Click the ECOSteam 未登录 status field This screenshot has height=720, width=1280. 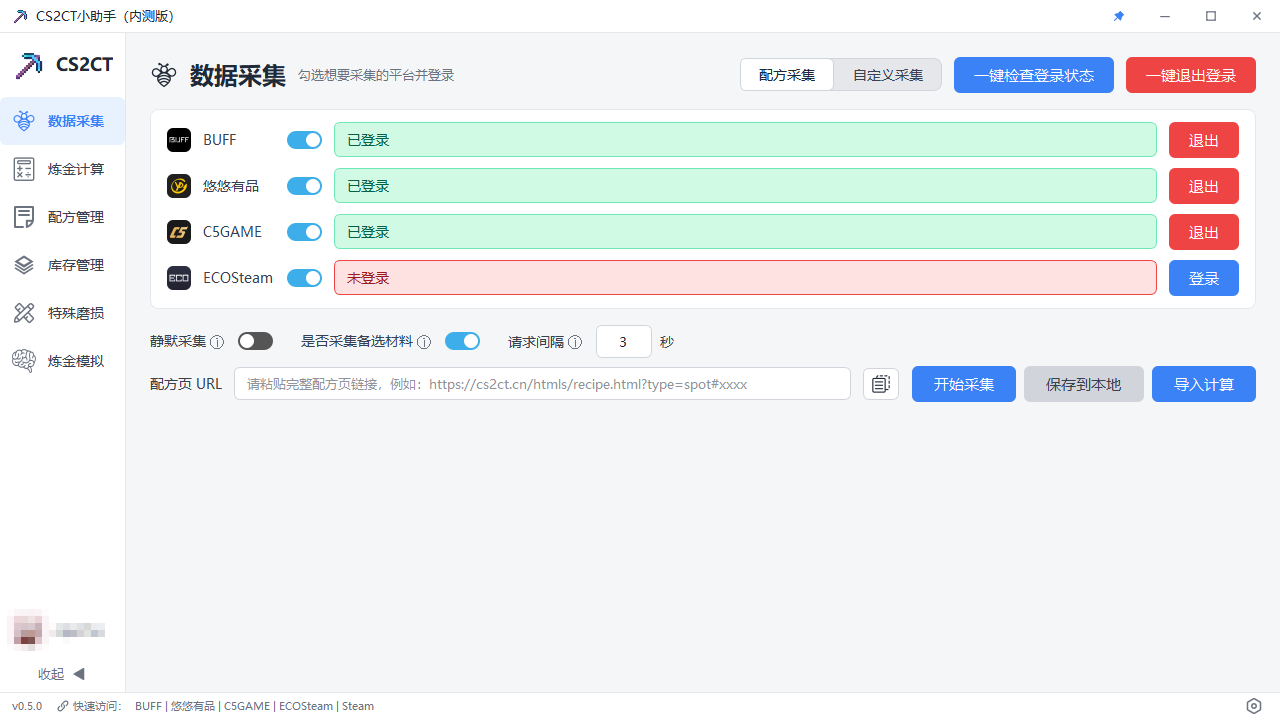tap(745, 278)
